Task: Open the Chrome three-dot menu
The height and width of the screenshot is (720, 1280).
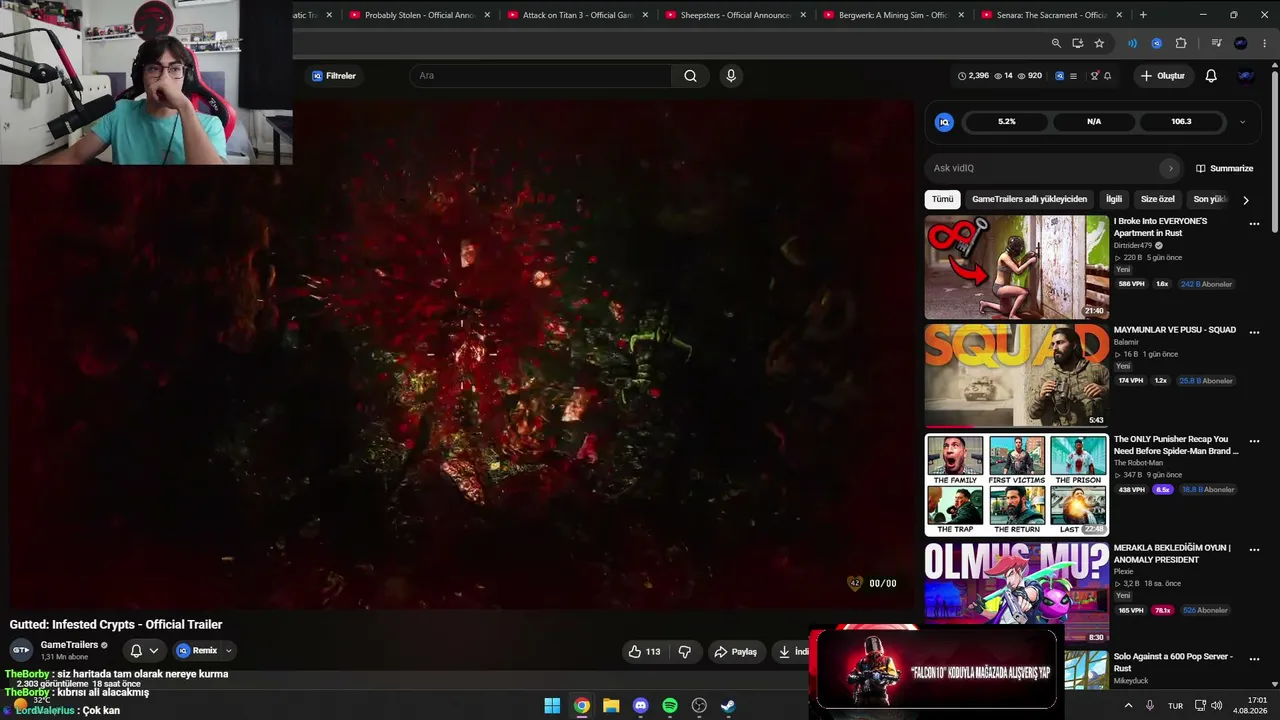Action: tap(1265, 43)
